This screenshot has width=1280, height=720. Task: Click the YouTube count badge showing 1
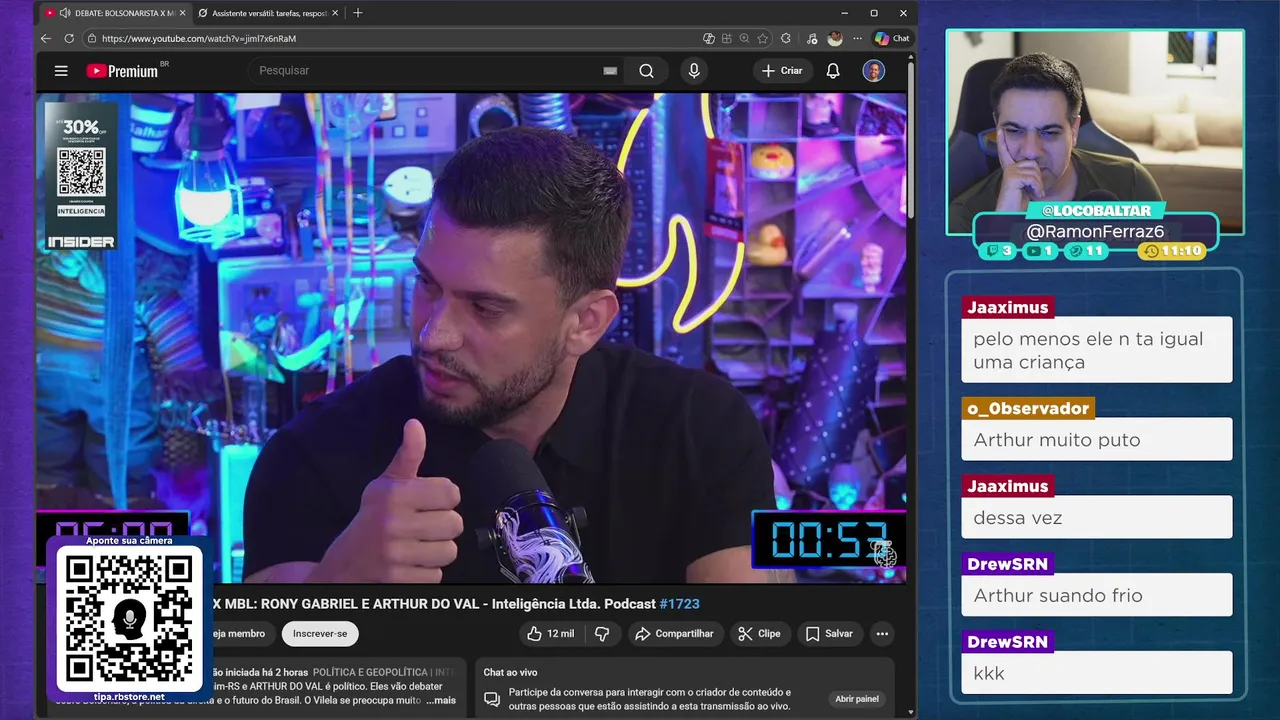1040,251
